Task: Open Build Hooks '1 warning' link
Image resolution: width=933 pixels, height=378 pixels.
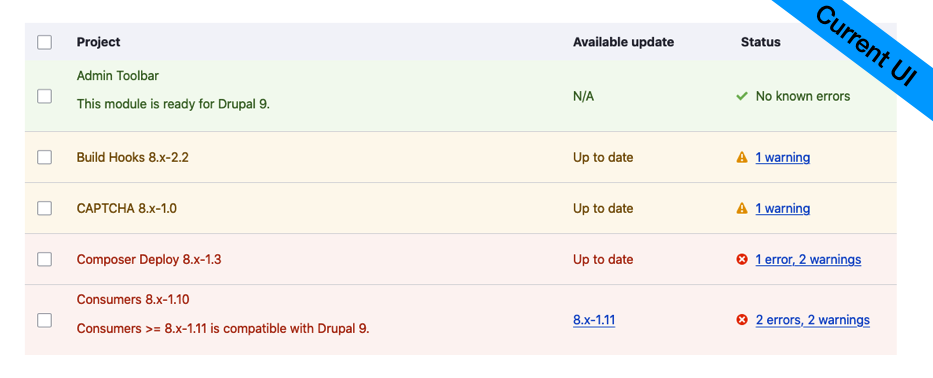Action: click(x=782, y=158)
